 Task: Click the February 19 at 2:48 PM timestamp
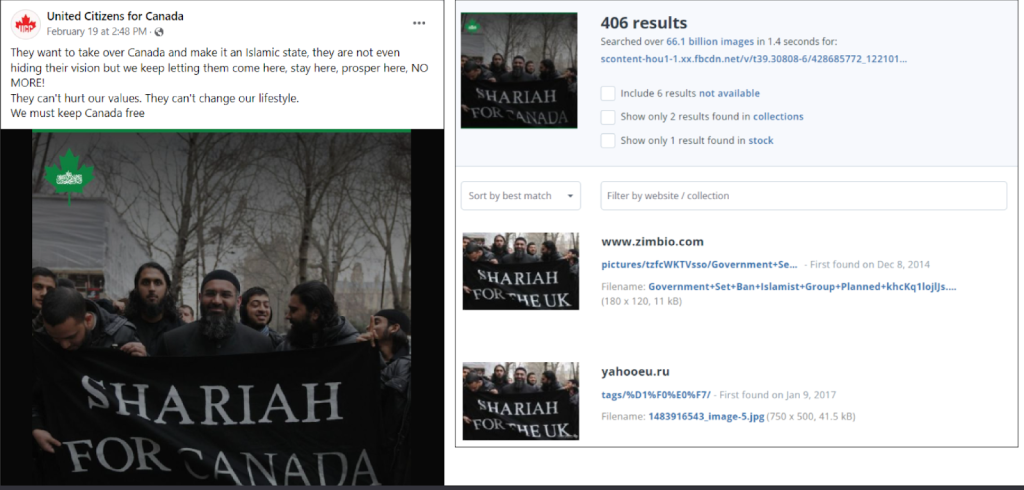(98, 32)
